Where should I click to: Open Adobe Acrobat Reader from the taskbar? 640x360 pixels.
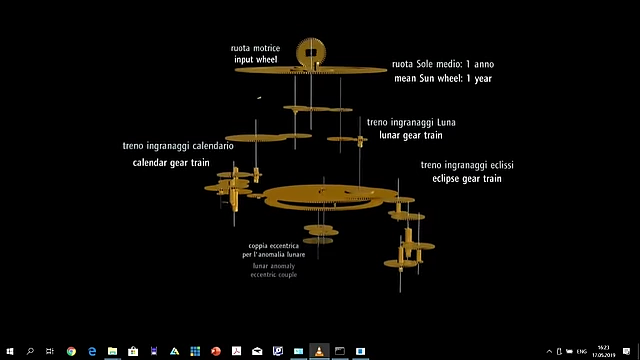[x=236, y=351]
